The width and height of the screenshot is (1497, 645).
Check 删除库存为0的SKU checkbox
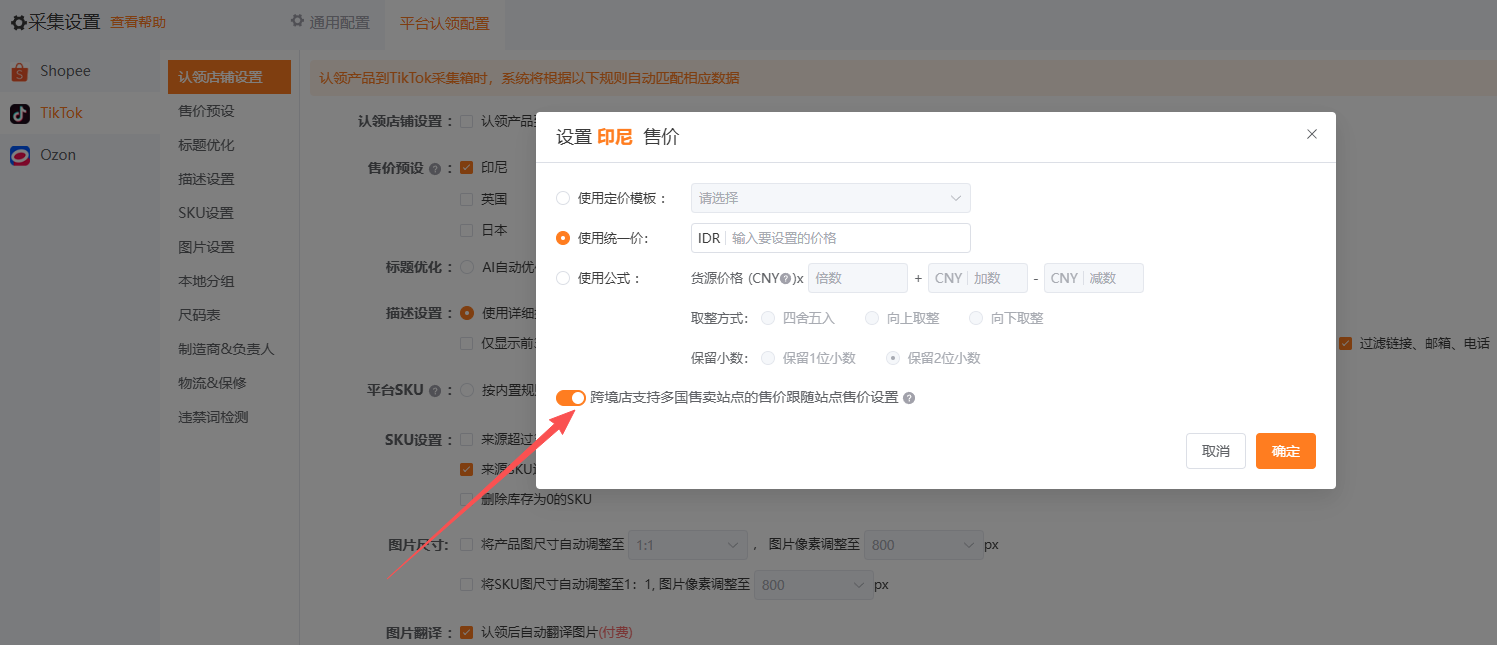pos(466,499)
